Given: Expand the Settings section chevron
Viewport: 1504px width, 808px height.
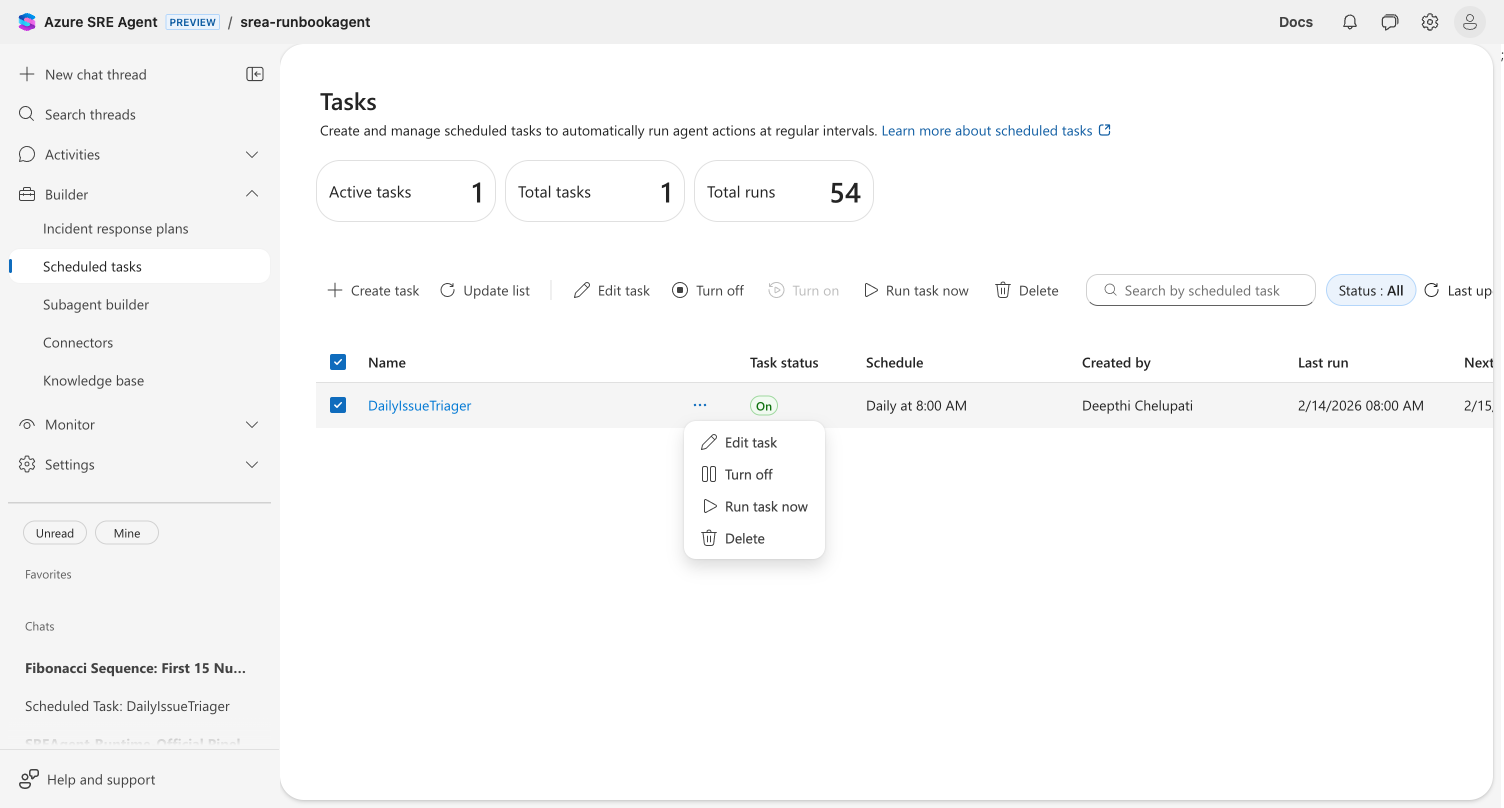Looking at the screenshot, I should [x=252, y=464].
